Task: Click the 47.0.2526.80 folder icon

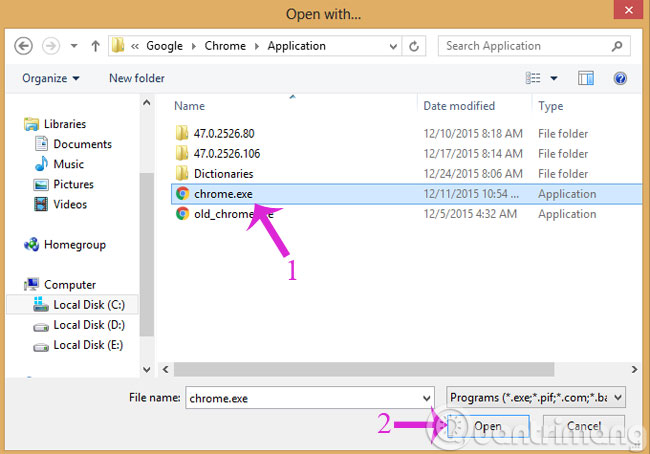Action: 182,133
